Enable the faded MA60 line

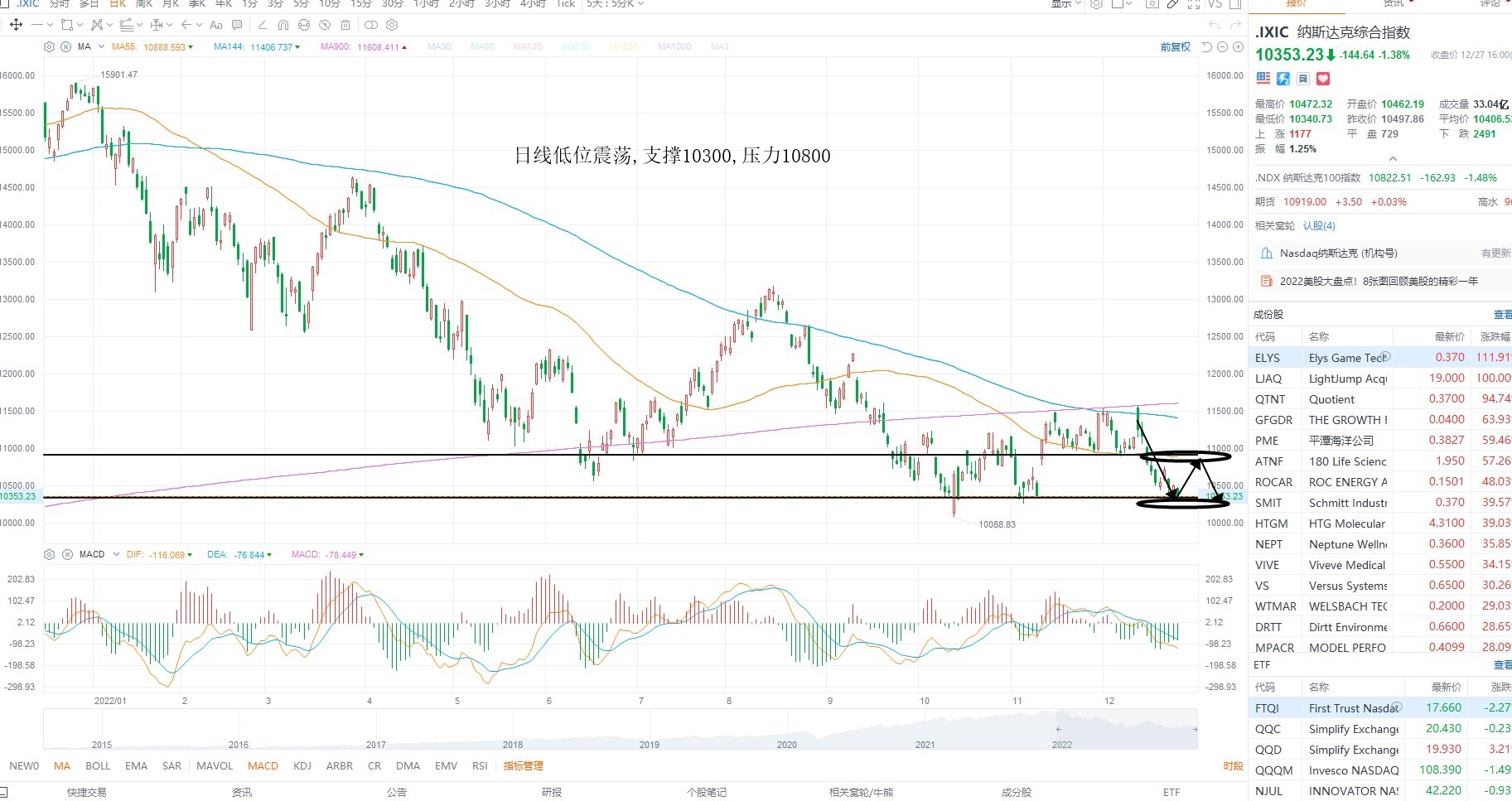483,47
